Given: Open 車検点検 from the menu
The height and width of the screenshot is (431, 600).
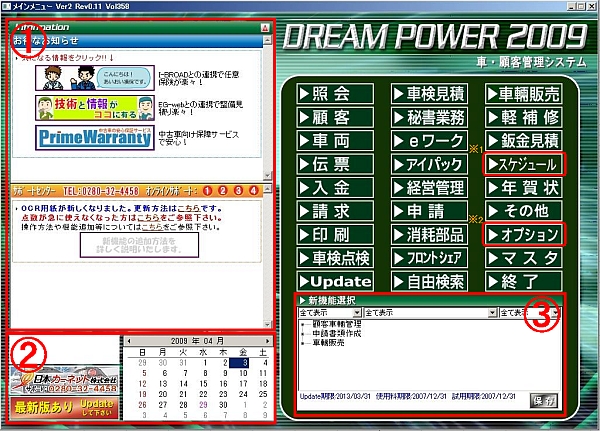Looking at the screenshot, I should click(x=335, y=258).
